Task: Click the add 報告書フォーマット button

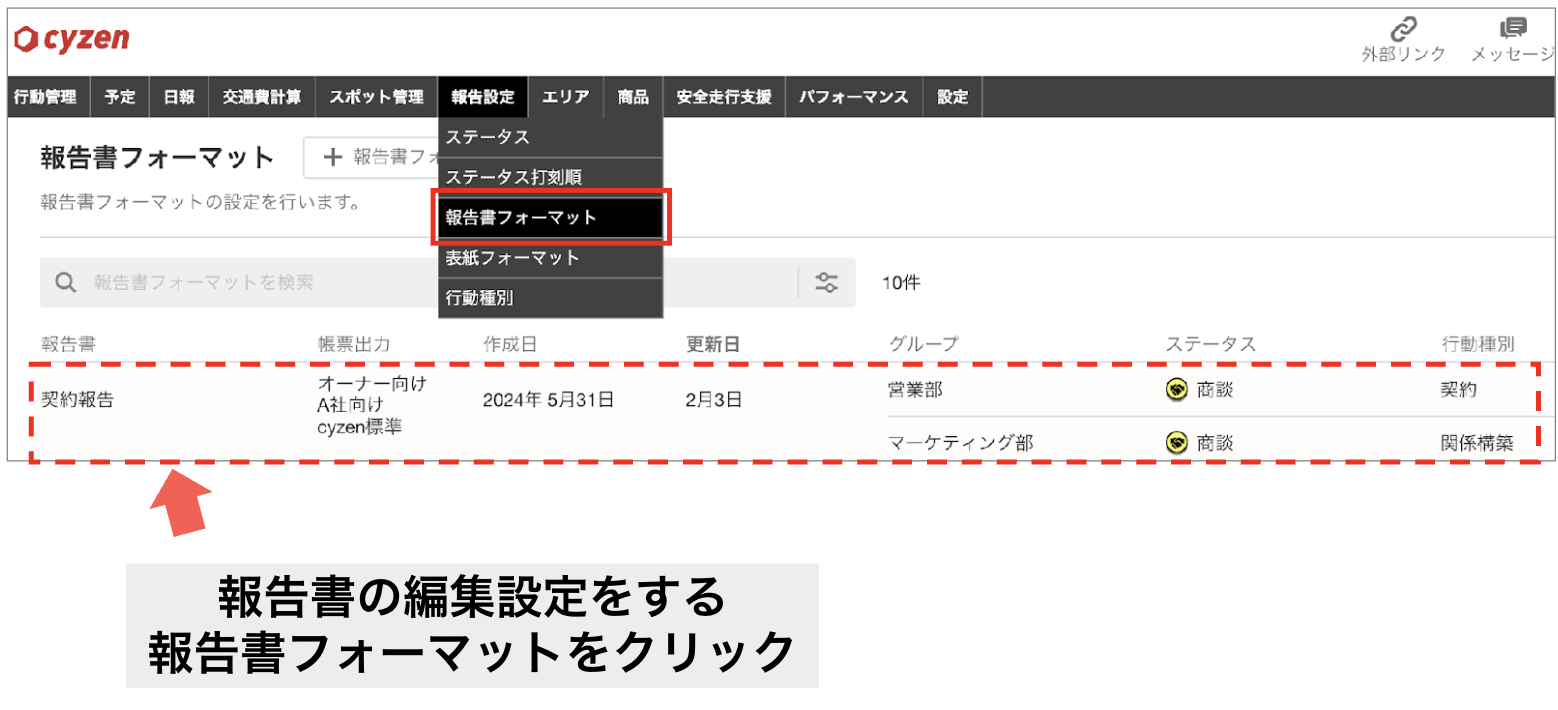Action: coord(371,157)
